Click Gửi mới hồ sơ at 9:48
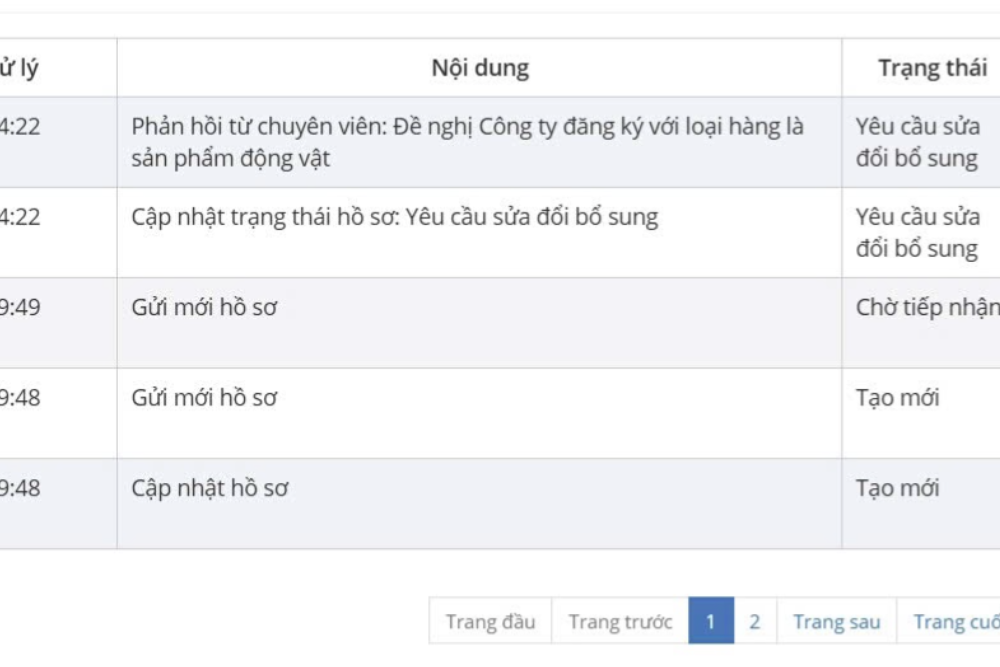Viewport: 1000px width, 667px height. [204, 398]
